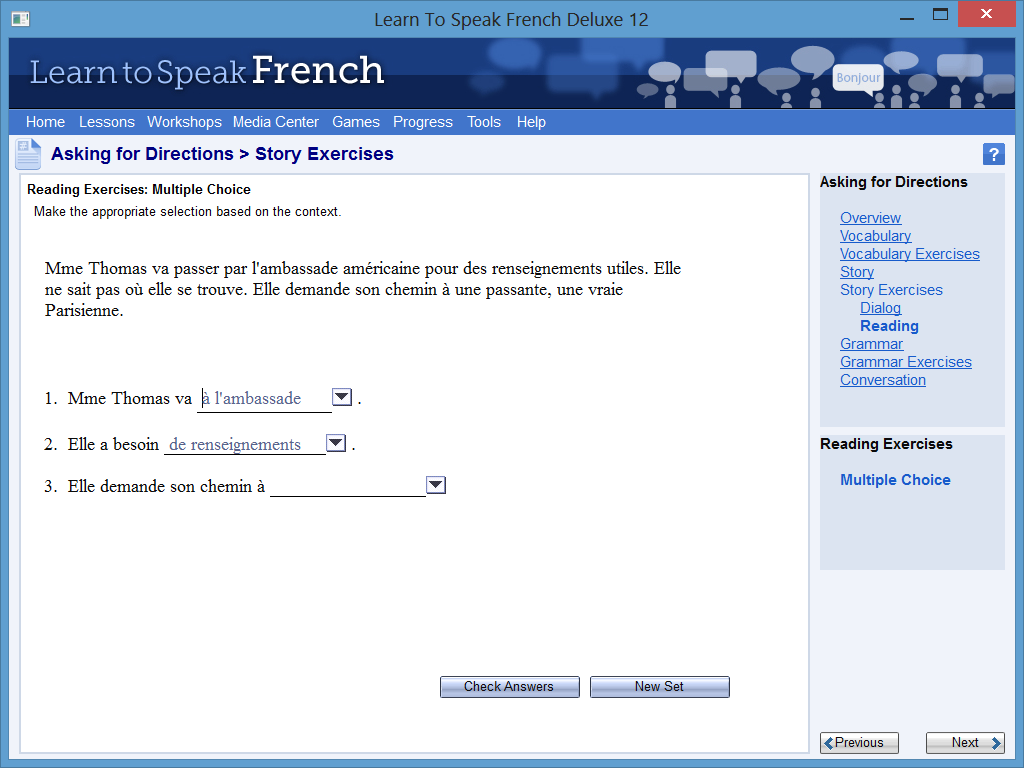Image resolution: width=1024 pixels, height=768 pixels.
Task: Click the 'Reading Exercises: Multiple Choice' title
Action: [x=138, y=189]
